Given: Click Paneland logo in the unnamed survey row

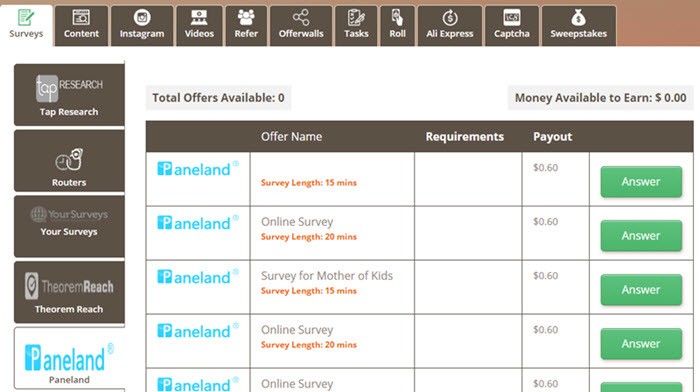Looking at the screenshot, I should pyautogui.click(x=198, y=168).
